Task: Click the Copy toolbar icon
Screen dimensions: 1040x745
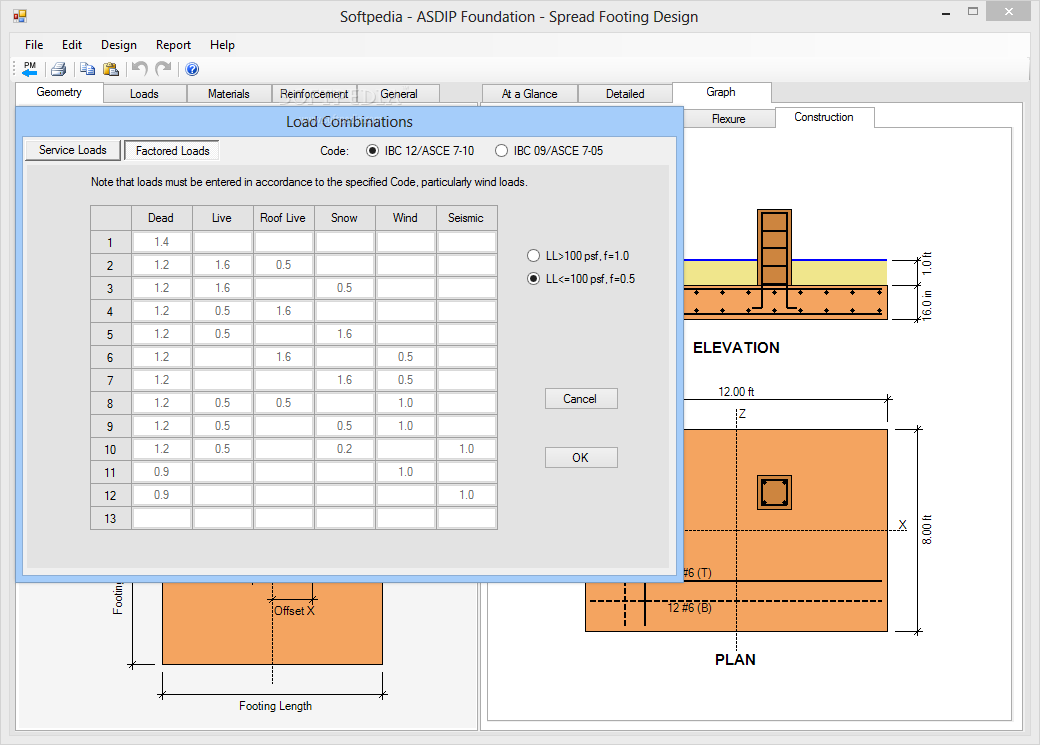Action: (x=87, y=69)
